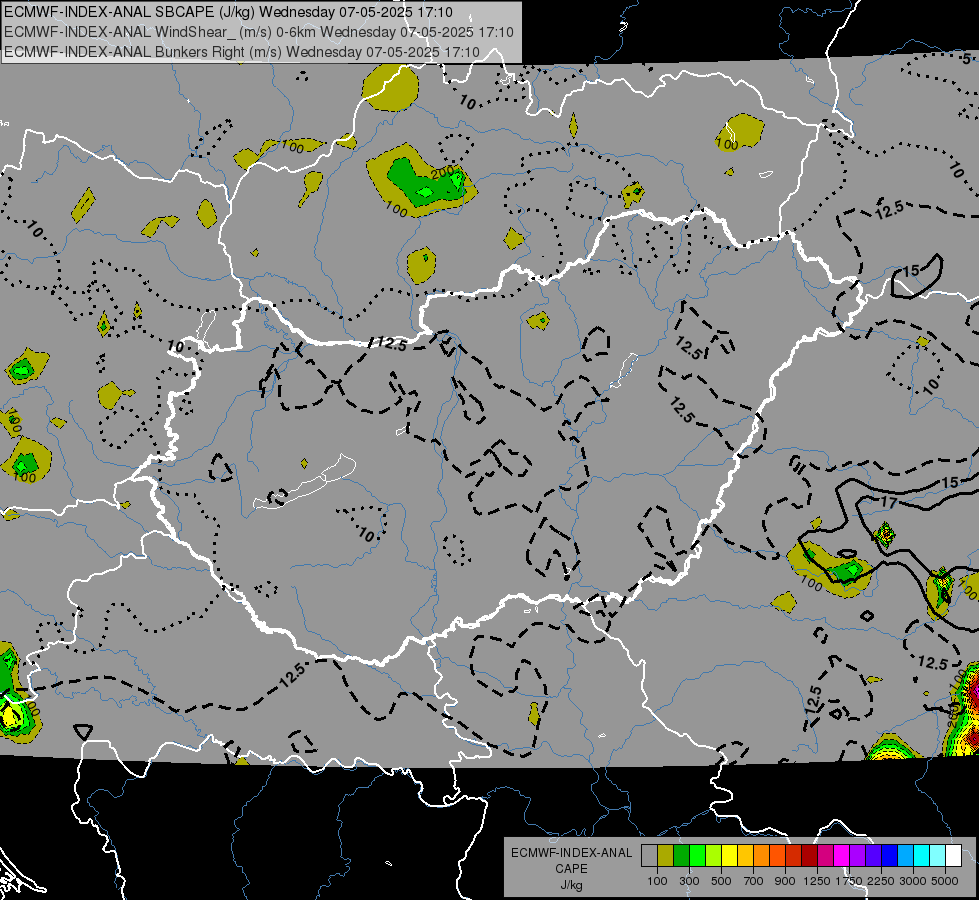
Task: Select the orange legend swatch
Action: pos(762,856)
